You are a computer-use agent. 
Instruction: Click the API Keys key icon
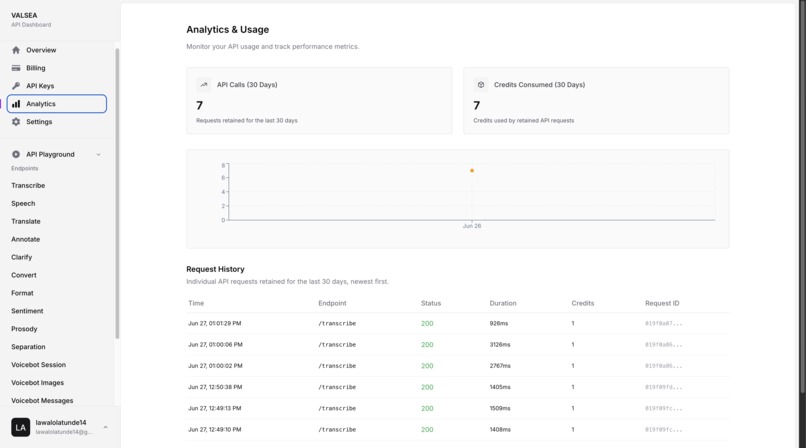16,86
